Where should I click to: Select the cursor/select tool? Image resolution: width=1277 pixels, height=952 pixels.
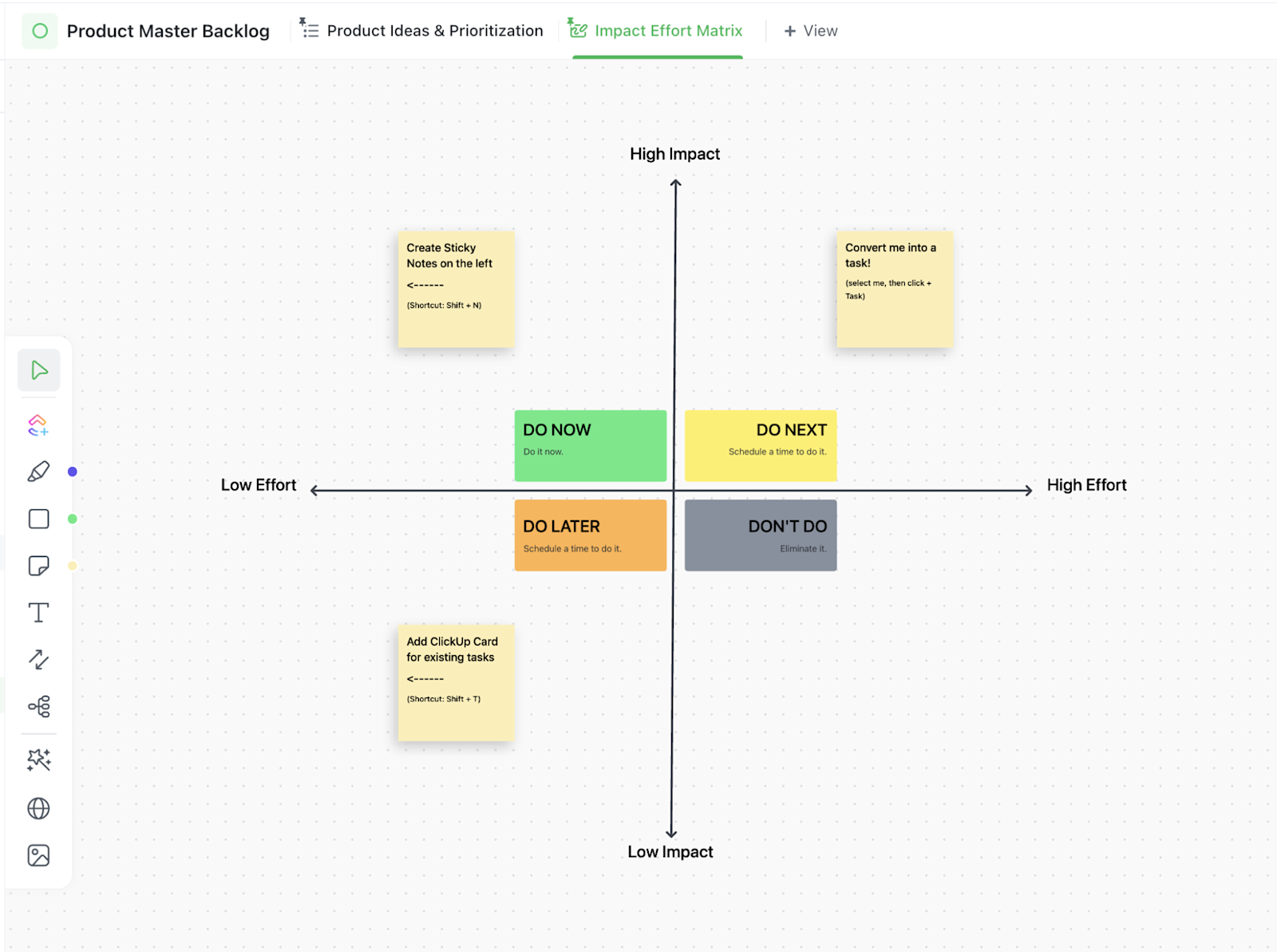[38, 369]
